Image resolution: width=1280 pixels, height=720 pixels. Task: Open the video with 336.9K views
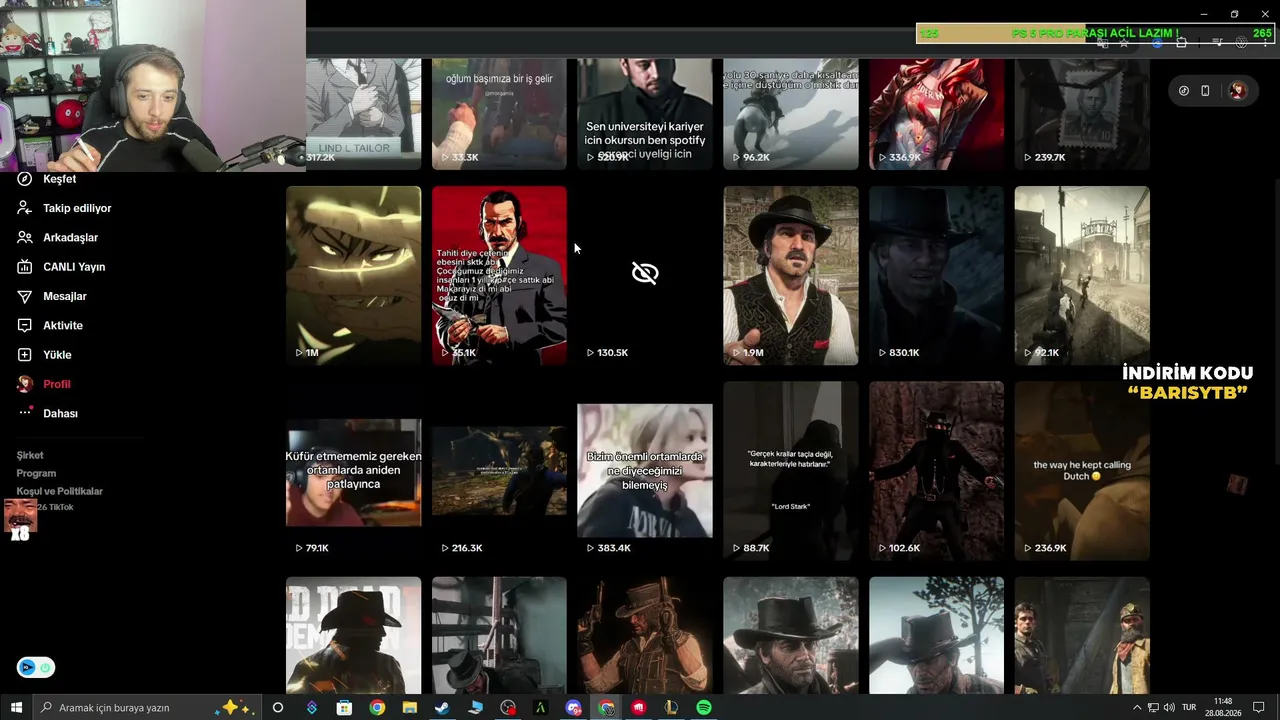pyautogui.click(x=936, y=114)
